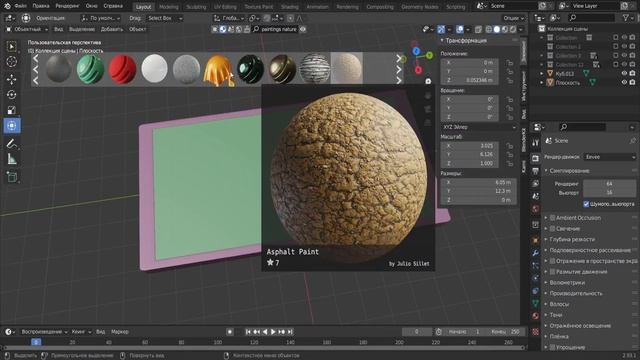The height and width of the screenshot is (360, 640).
Task: Toggle X-ray display in viewport header
Action: [x=478, y=29]
